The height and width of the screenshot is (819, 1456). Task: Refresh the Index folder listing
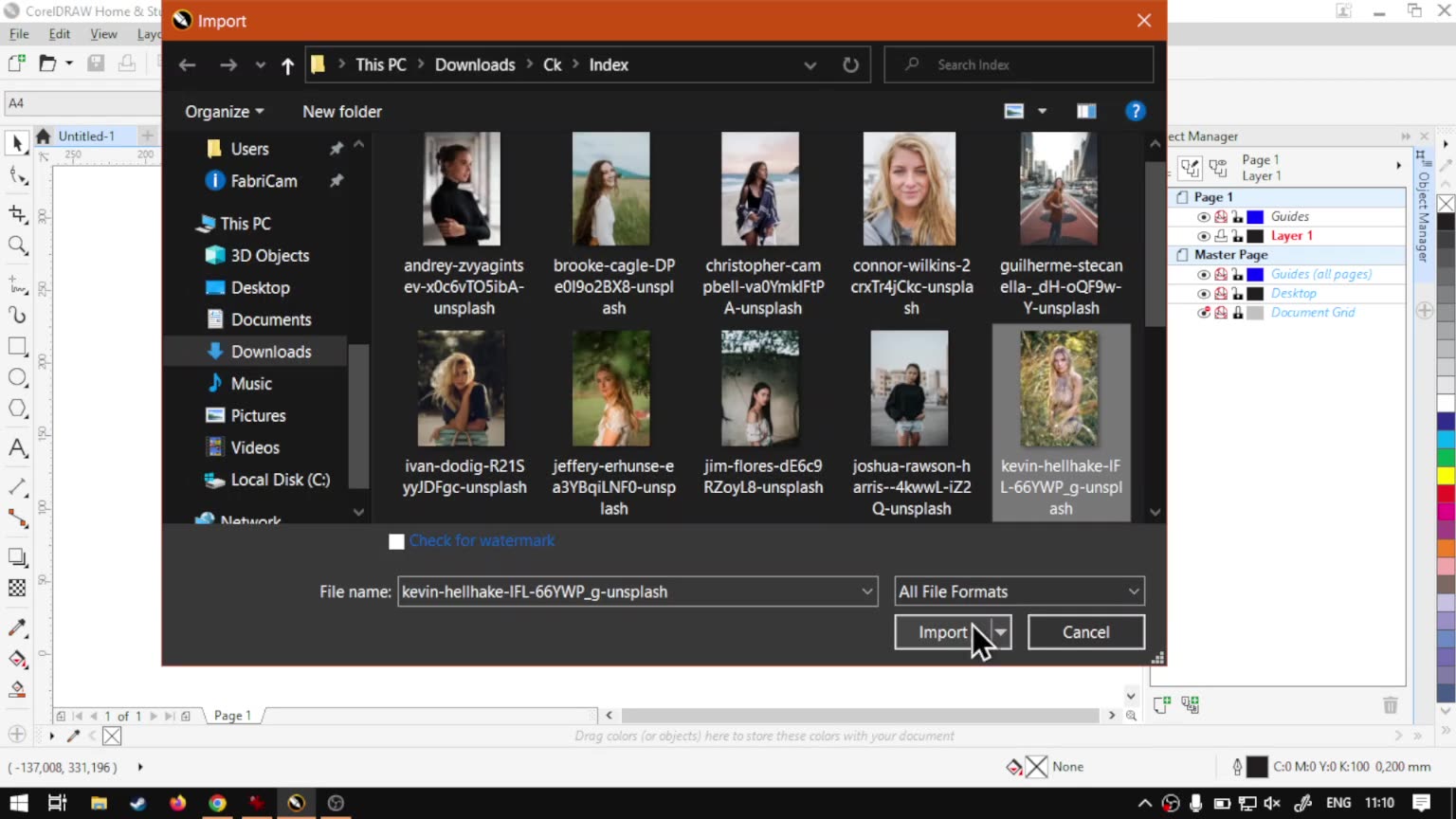pos(850,65)
